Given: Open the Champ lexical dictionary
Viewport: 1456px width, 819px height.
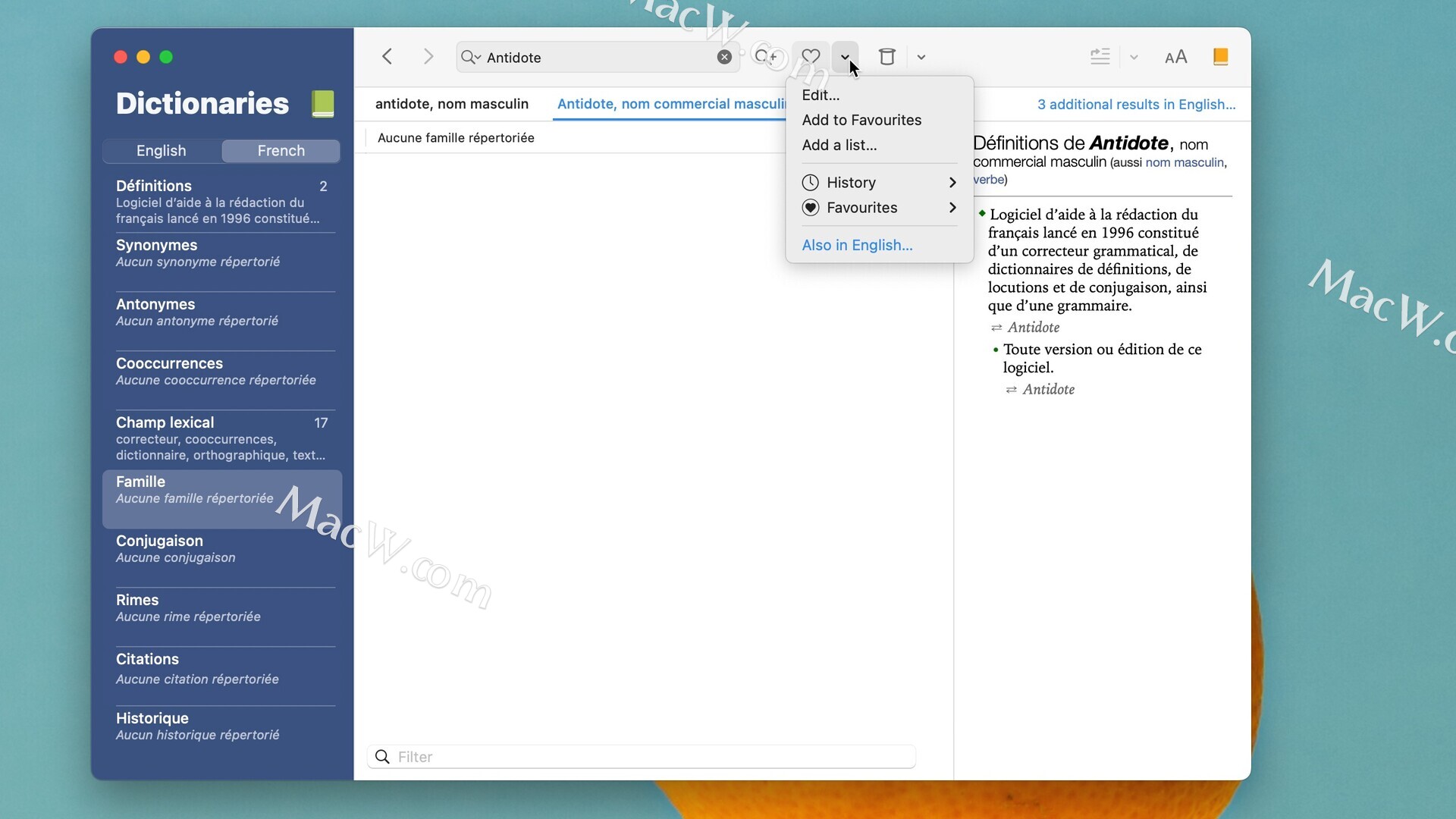Looking at the screenshot, I should (222, 438).
